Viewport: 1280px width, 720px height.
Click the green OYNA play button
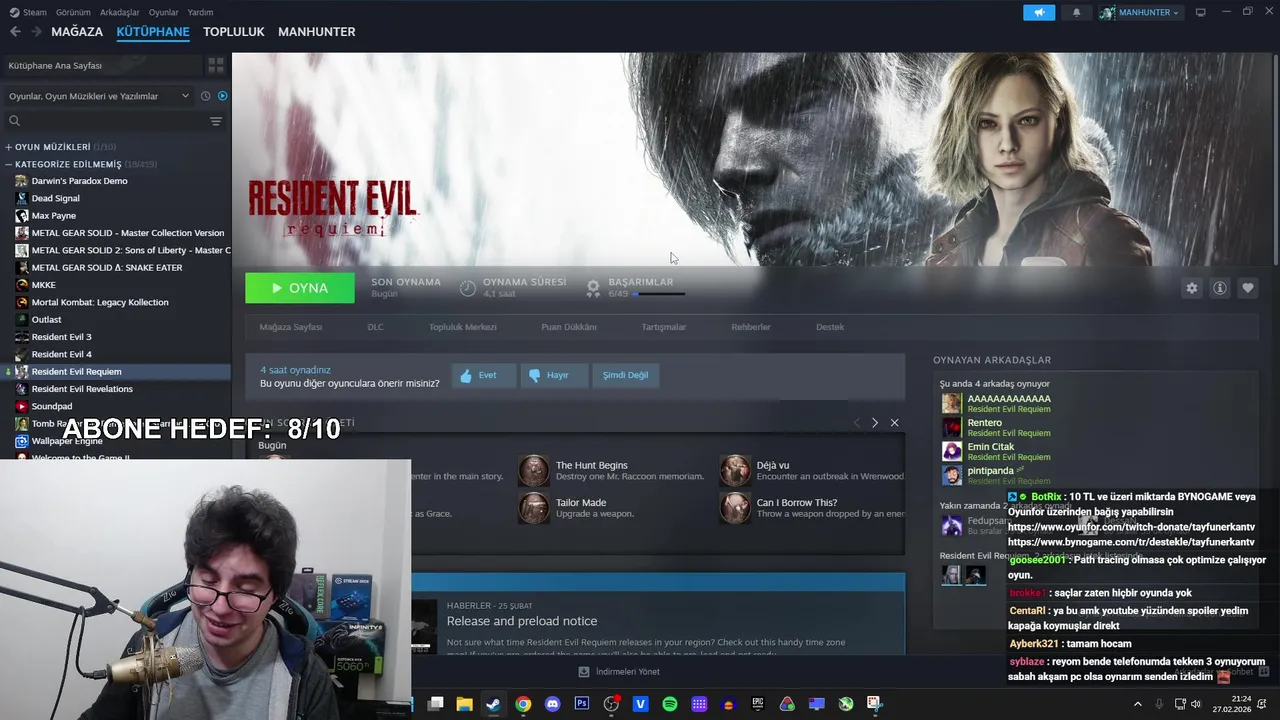click(x=300, y=288)
